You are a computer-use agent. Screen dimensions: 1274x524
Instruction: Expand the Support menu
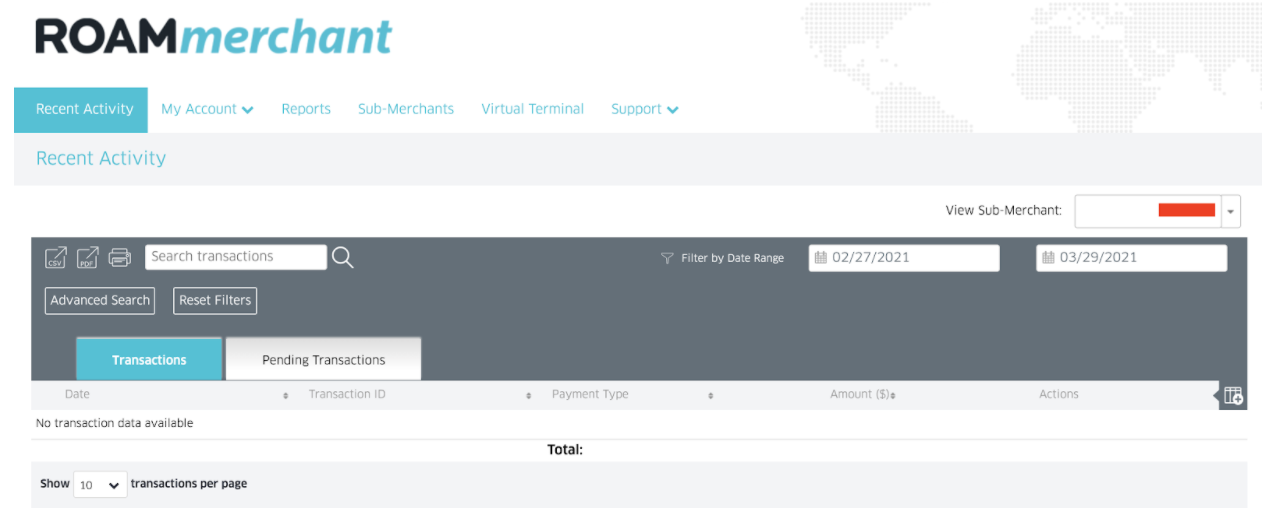[x=645, y=109]
